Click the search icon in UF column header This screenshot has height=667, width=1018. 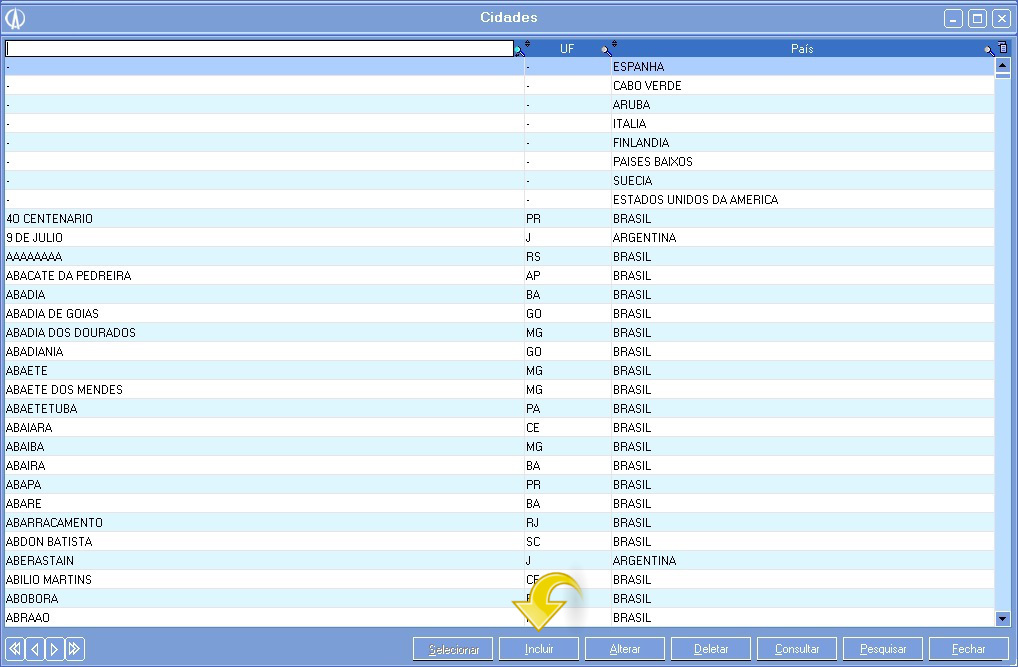605,49
